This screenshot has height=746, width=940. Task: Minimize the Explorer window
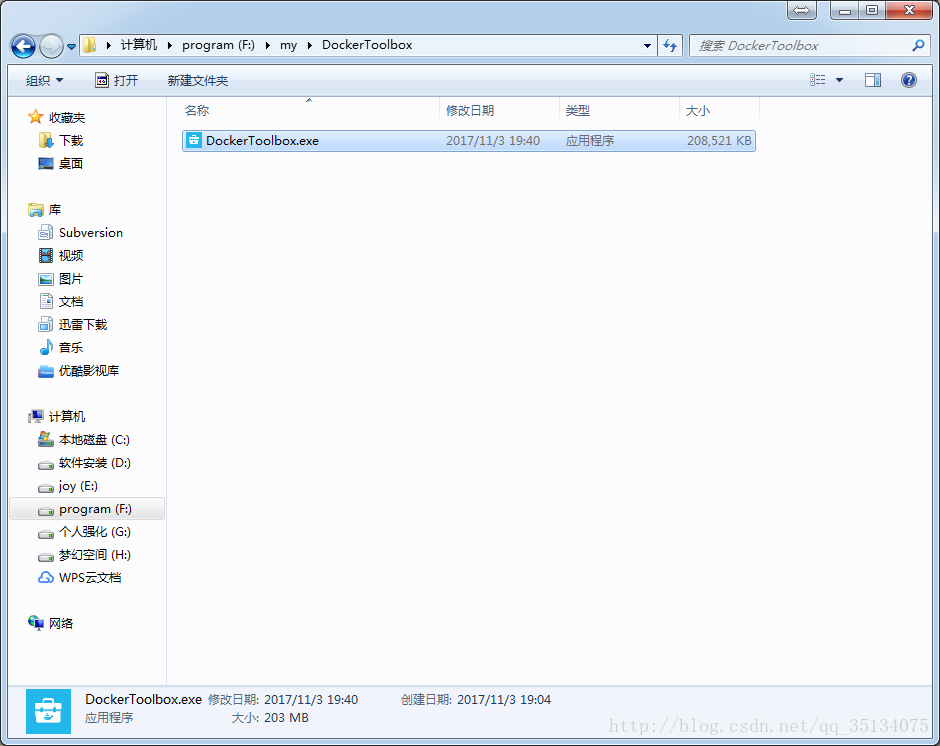(x=845, y=10)
